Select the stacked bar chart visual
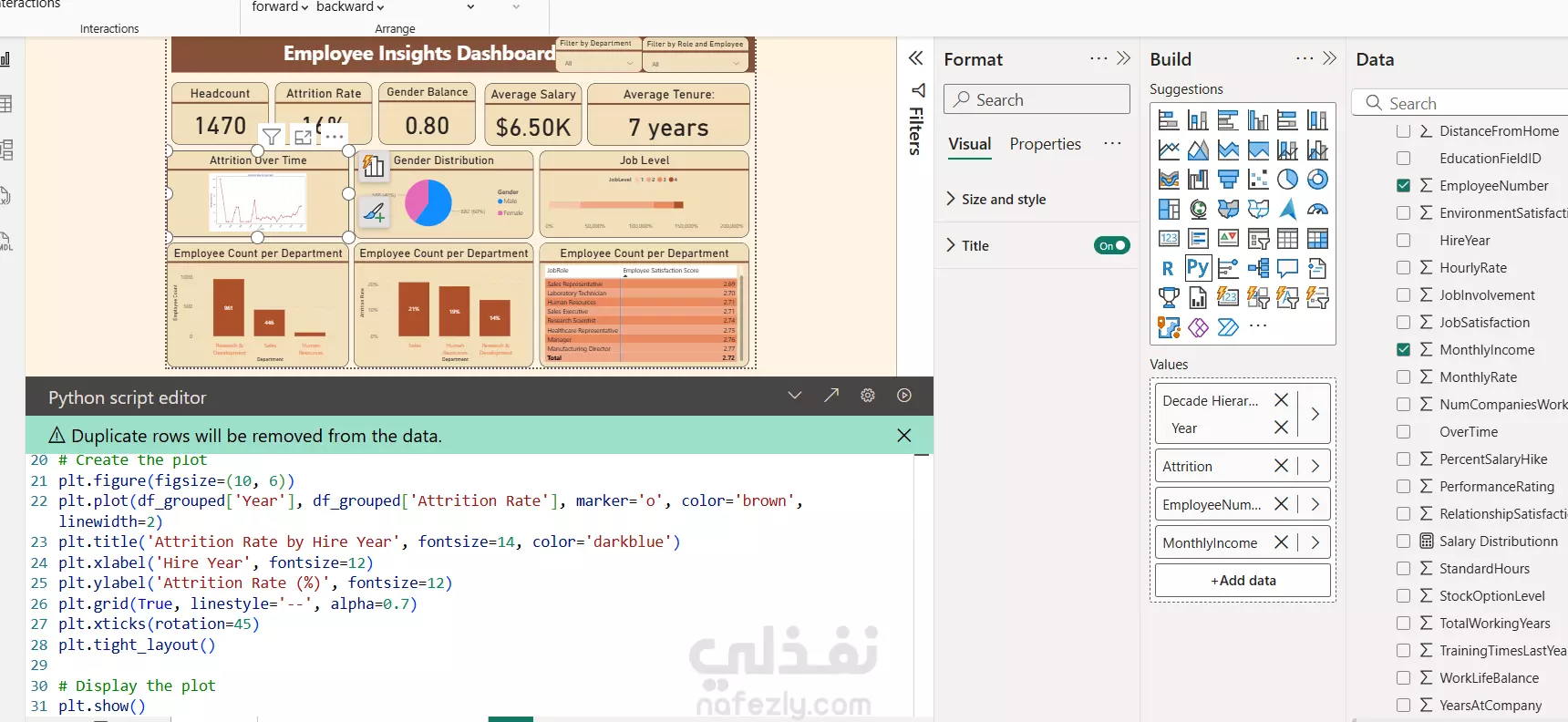Image resolution: width=1568 pixels, height=722 pixels. click(1169, 120)
